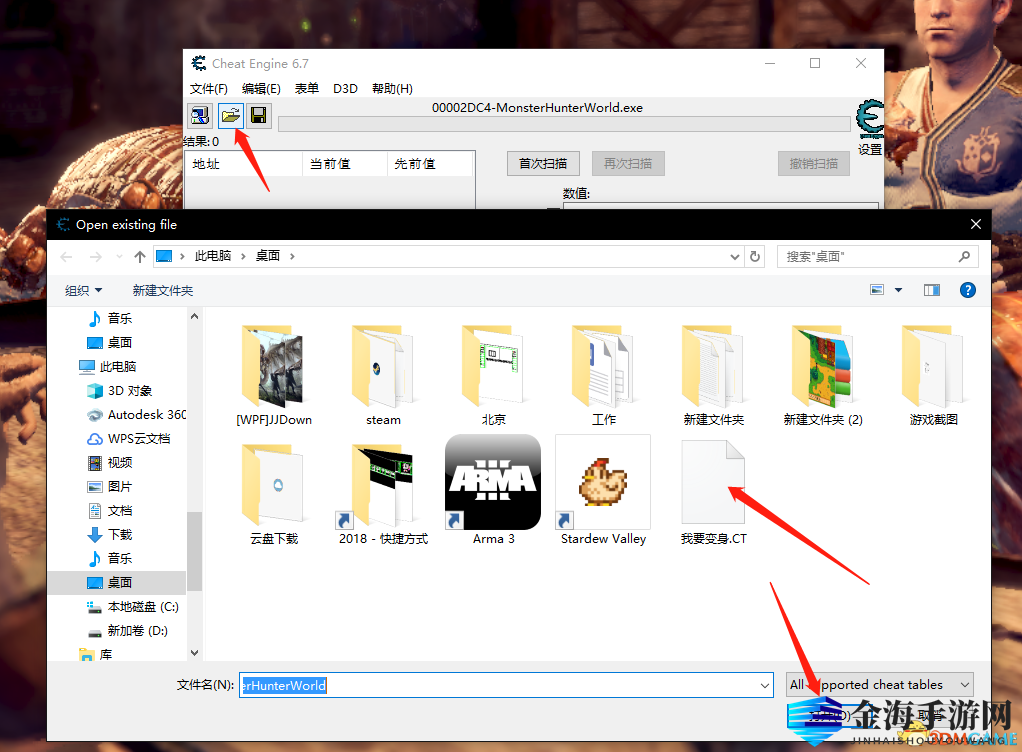Select 库 in the sidebar
The image size is (1022, 752).
[96, 654]
